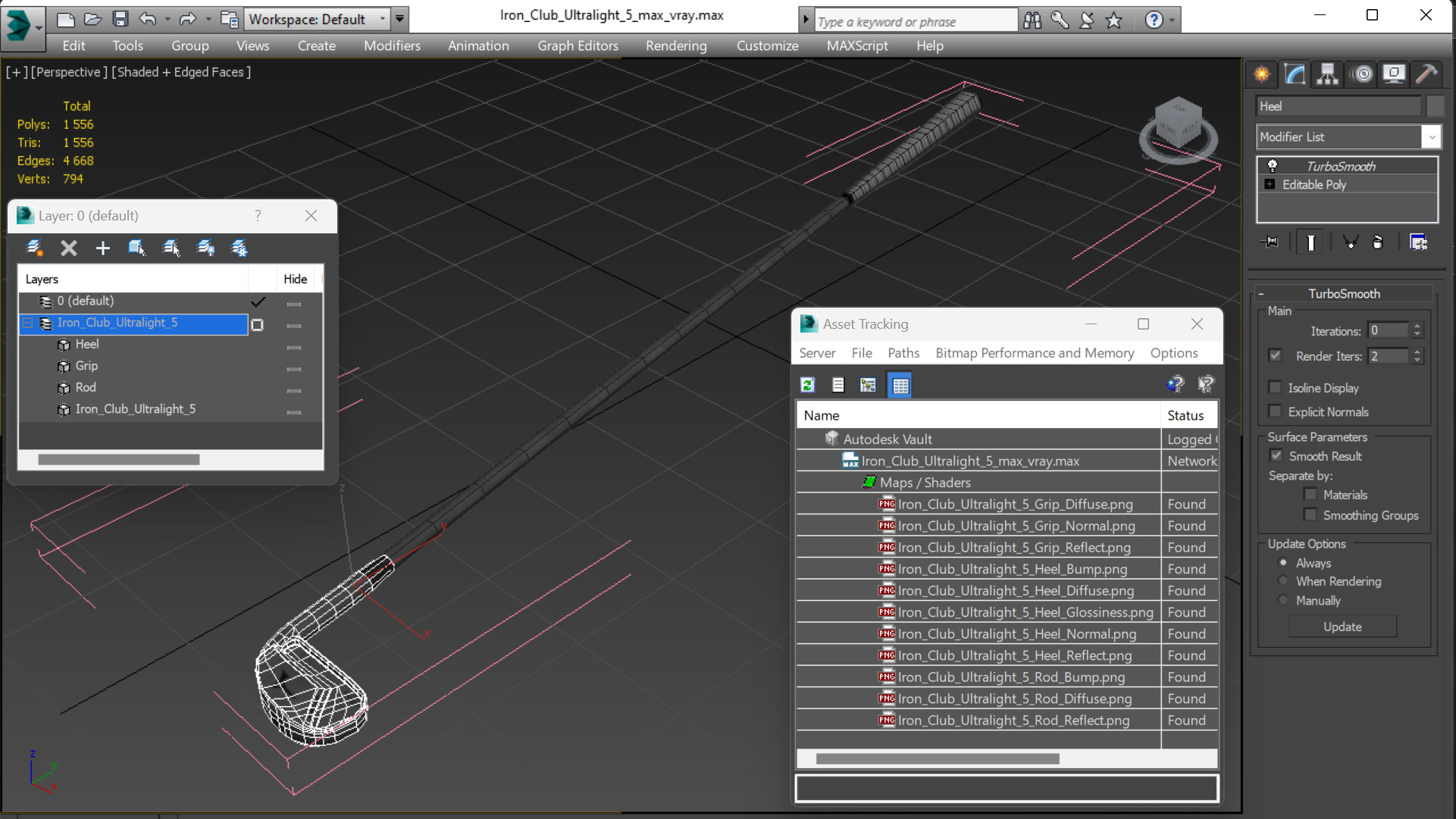This screenshot has width=1456, height=819.
Task: Click the Perspective viewport label
Action: click(67, 72)
